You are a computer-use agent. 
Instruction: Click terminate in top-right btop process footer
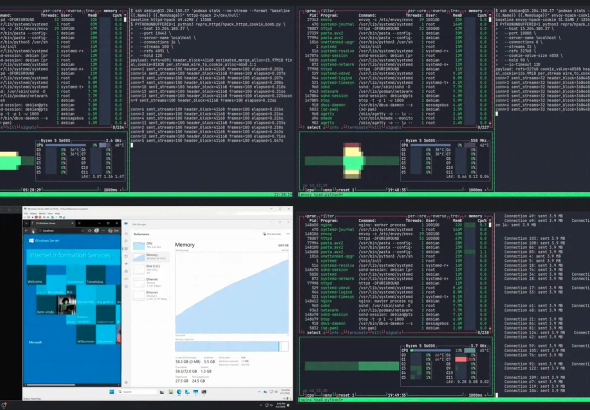tap(358, 128)
